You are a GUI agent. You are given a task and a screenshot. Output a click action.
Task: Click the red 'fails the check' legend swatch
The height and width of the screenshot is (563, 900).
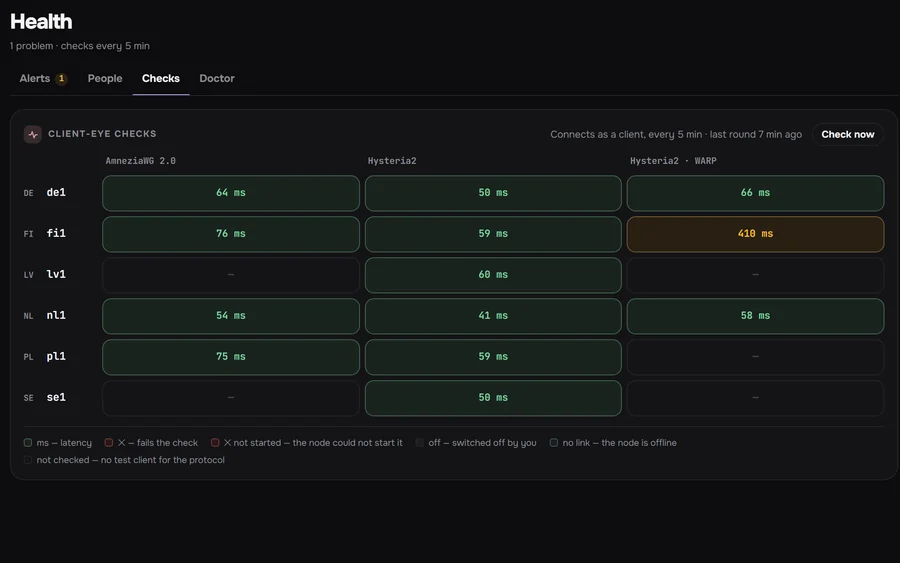click(108, 442)
